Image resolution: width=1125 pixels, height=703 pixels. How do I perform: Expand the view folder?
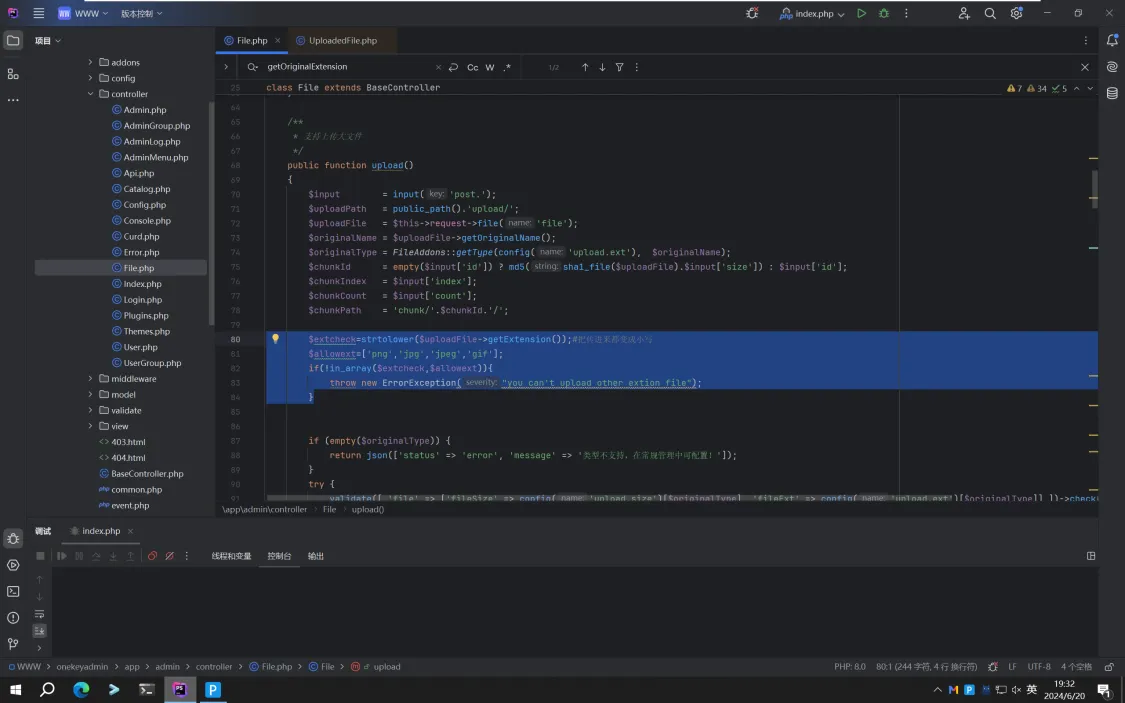(x=90, y=426)
